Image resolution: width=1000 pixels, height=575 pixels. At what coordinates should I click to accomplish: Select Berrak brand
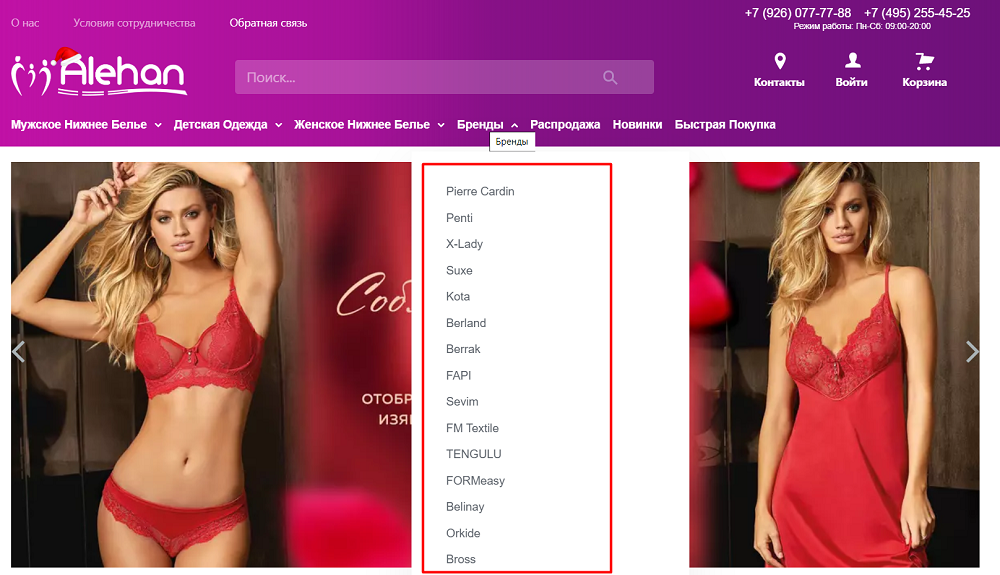(463, 349)
